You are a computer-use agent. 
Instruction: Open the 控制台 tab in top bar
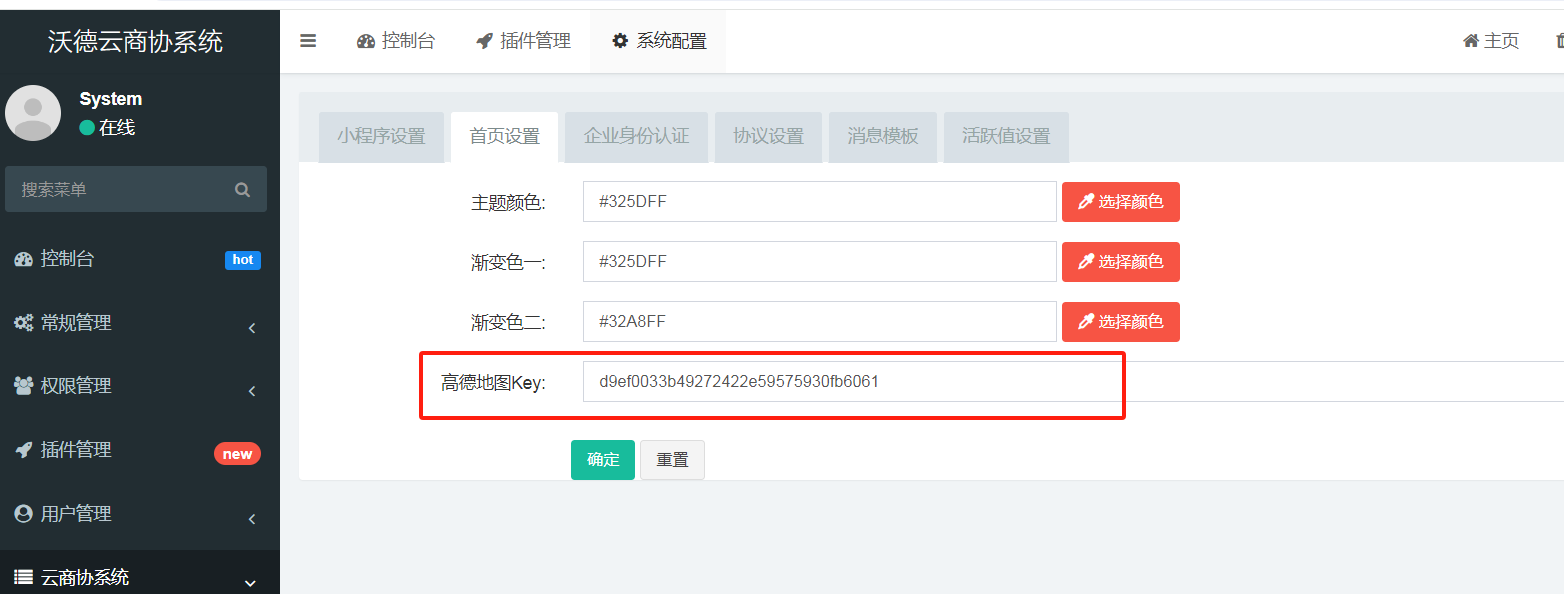point(396,41)
